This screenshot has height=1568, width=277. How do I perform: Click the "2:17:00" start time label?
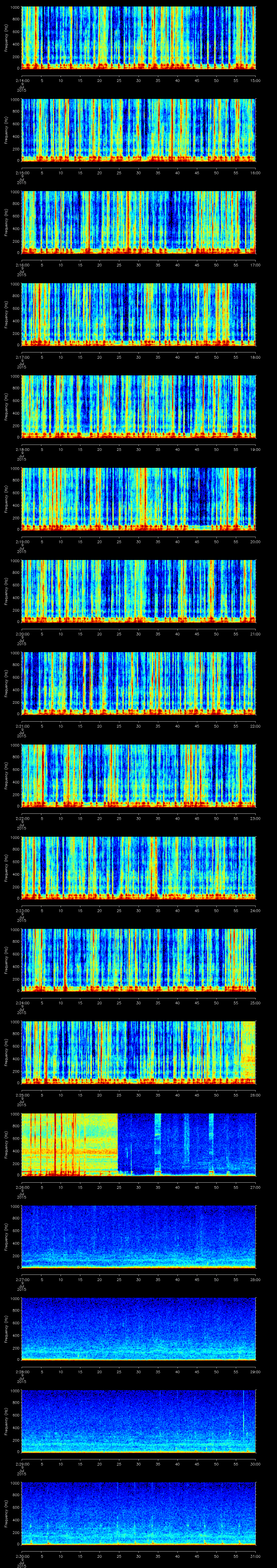22,357
